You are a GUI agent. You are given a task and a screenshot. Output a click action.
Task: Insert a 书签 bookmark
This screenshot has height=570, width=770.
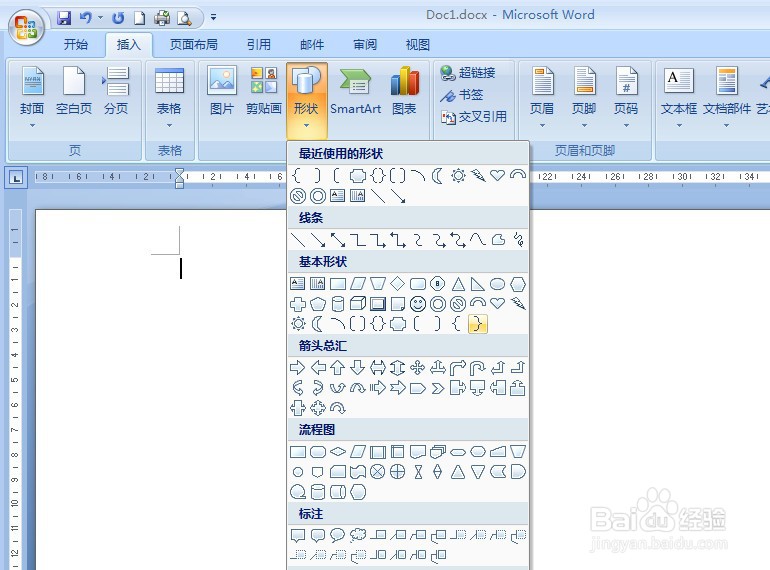(x=462, y=95)
